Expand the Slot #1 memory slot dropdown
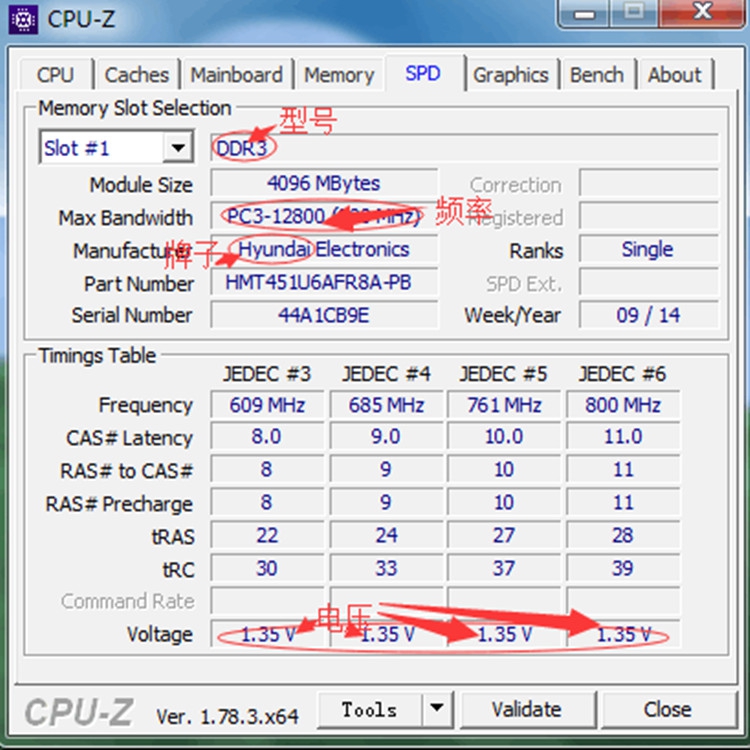 coord(178,148)
